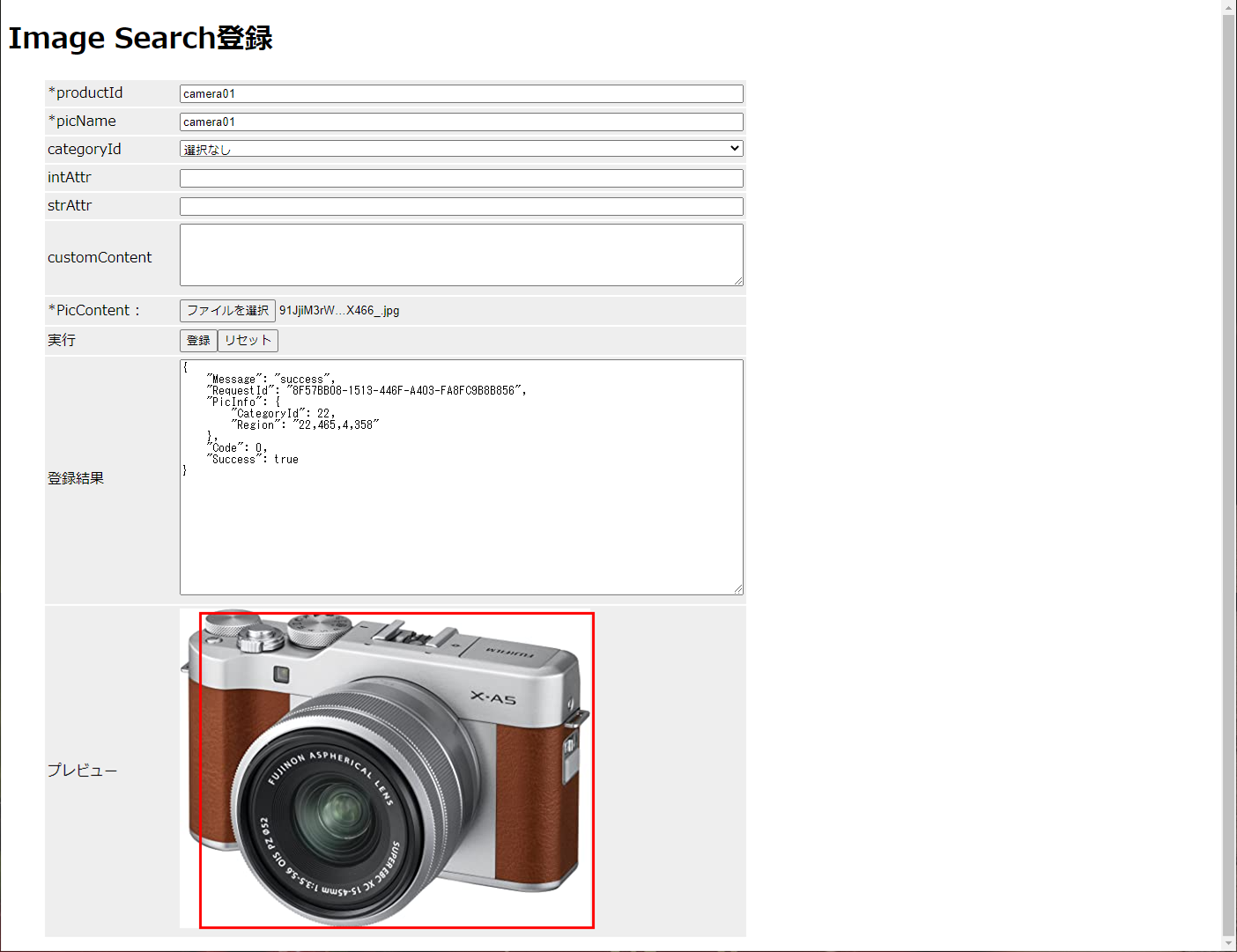Screen dimensions: 1237x952
Task: Click the 登録結果 textarea resize grip
Action: 738,590
